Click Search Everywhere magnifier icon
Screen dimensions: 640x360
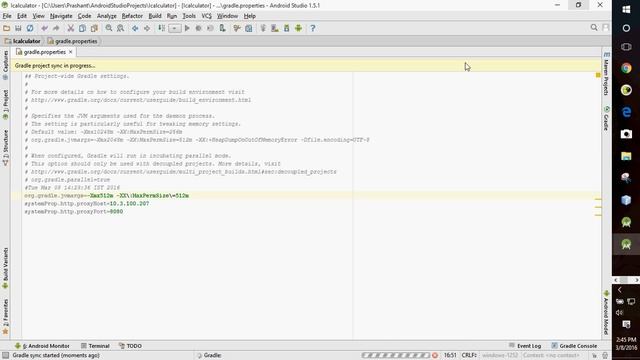594,28
